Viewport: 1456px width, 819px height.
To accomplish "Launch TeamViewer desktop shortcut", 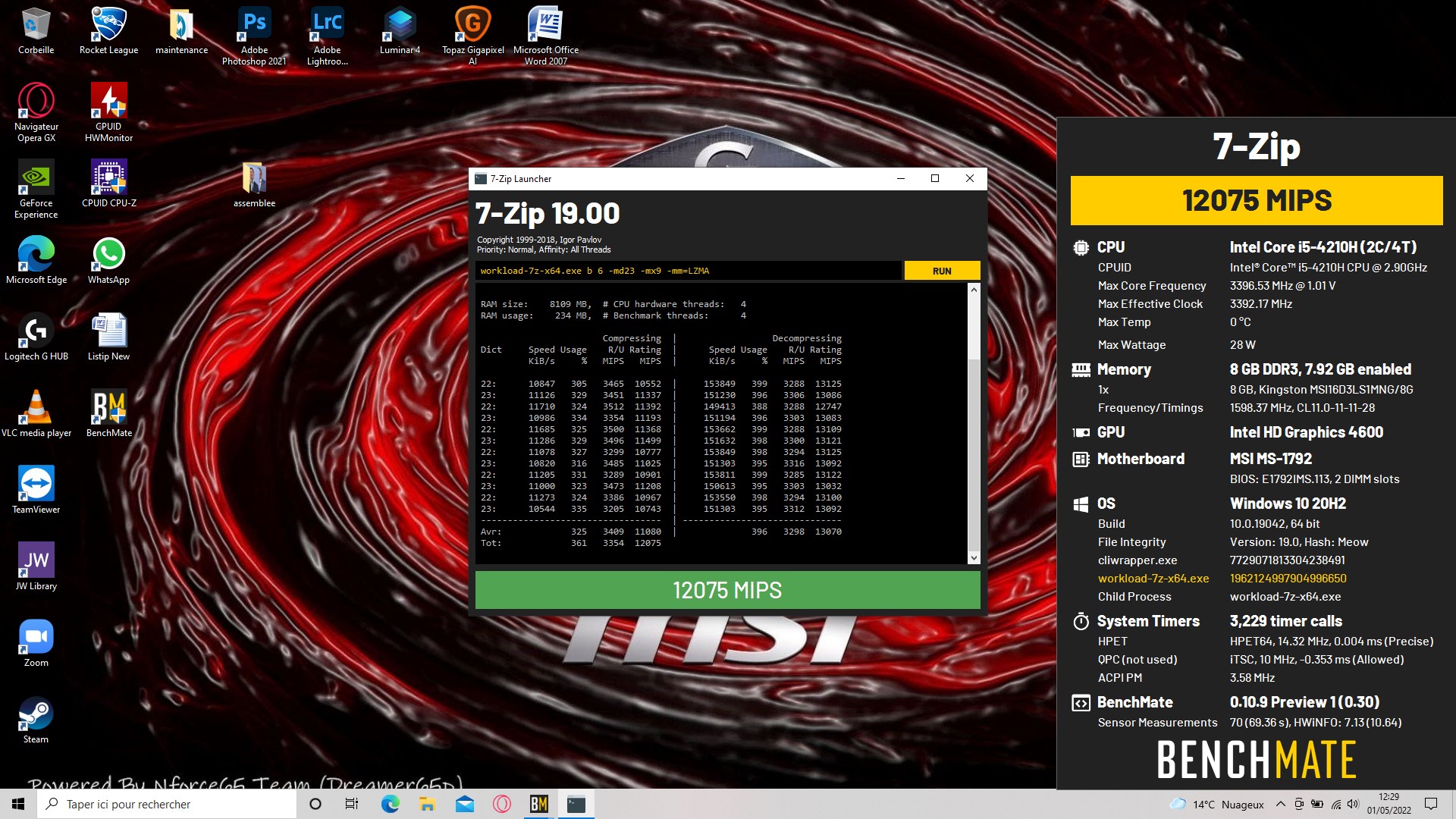I will (36, 490).
